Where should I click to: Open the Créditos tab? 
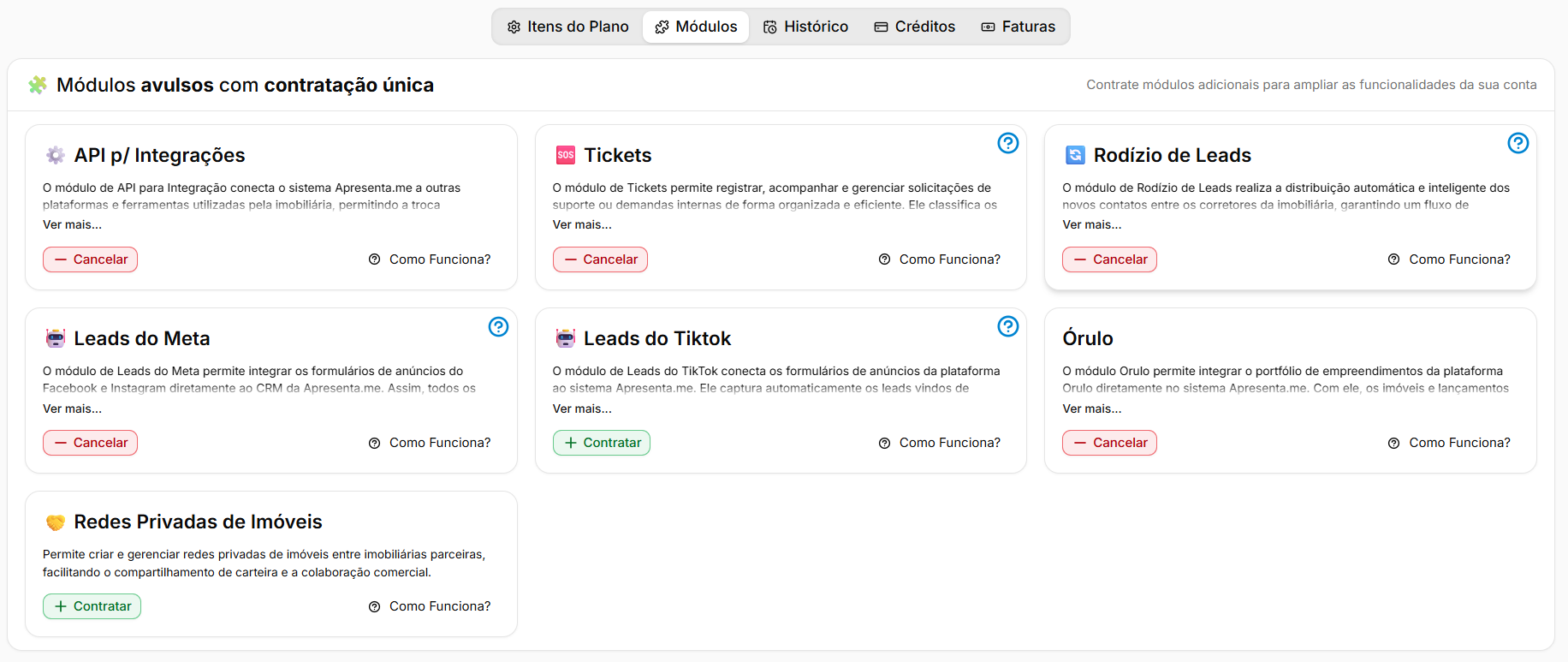click(915, 27)
